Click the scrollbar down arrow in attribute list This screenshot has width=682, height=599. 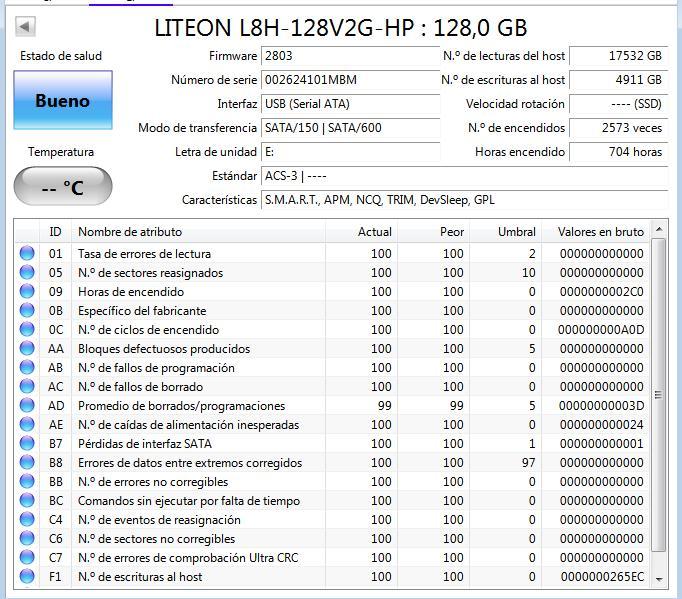659,579
